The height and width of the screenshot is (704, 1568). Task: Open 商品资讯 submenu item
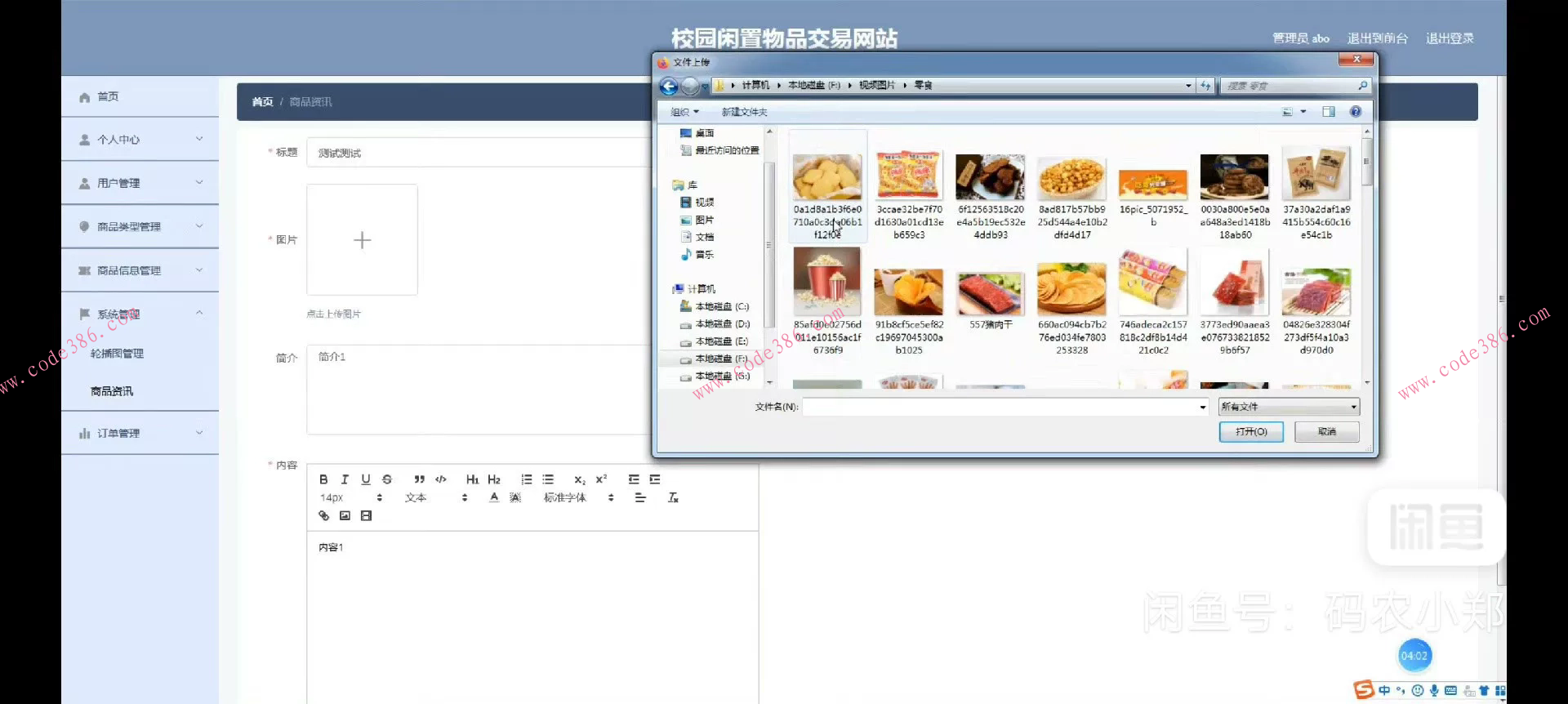112,392
